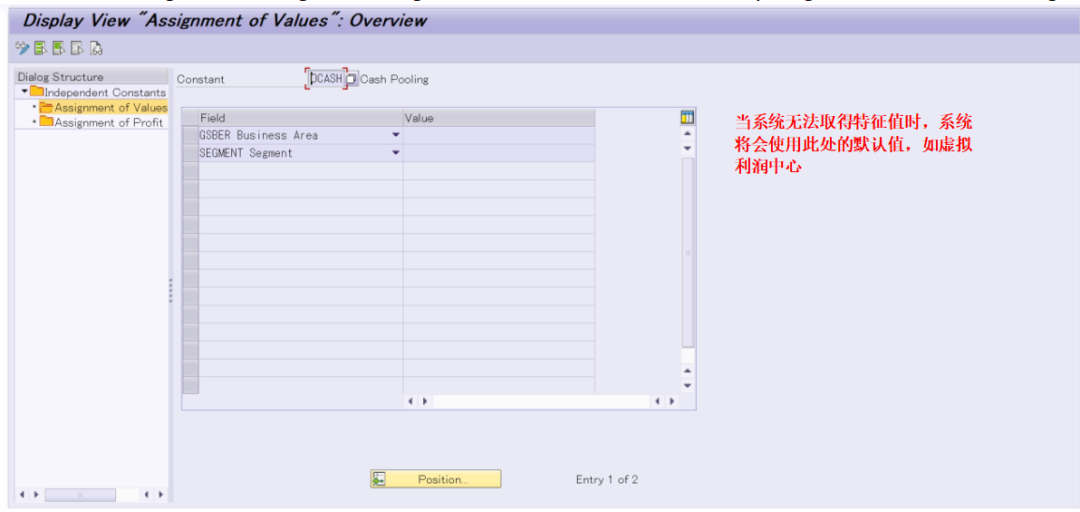Click the Deselect All toolbar icon
This screenshot has height=512, width=1080.
(77, 48)
